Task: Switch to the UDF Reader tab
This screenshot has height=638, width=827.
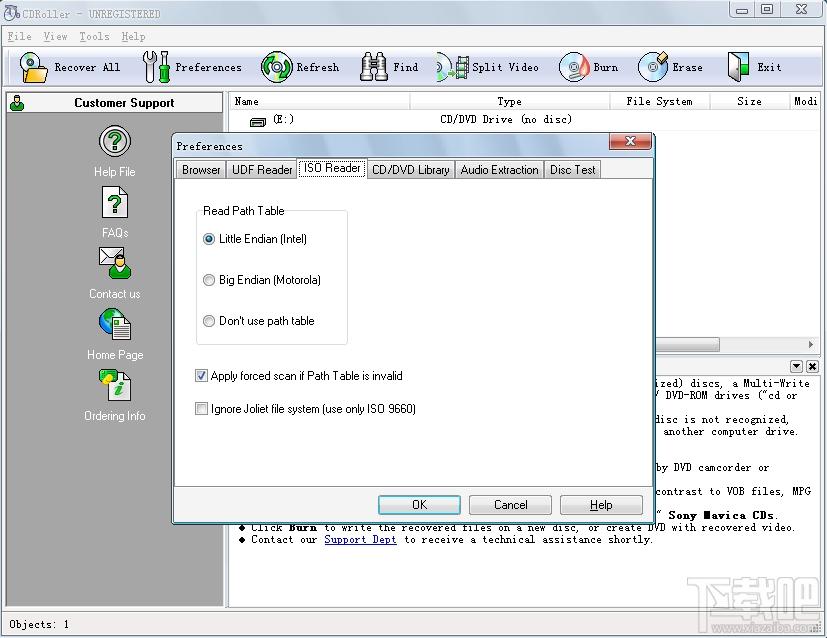Action: (x=262, y=170)
